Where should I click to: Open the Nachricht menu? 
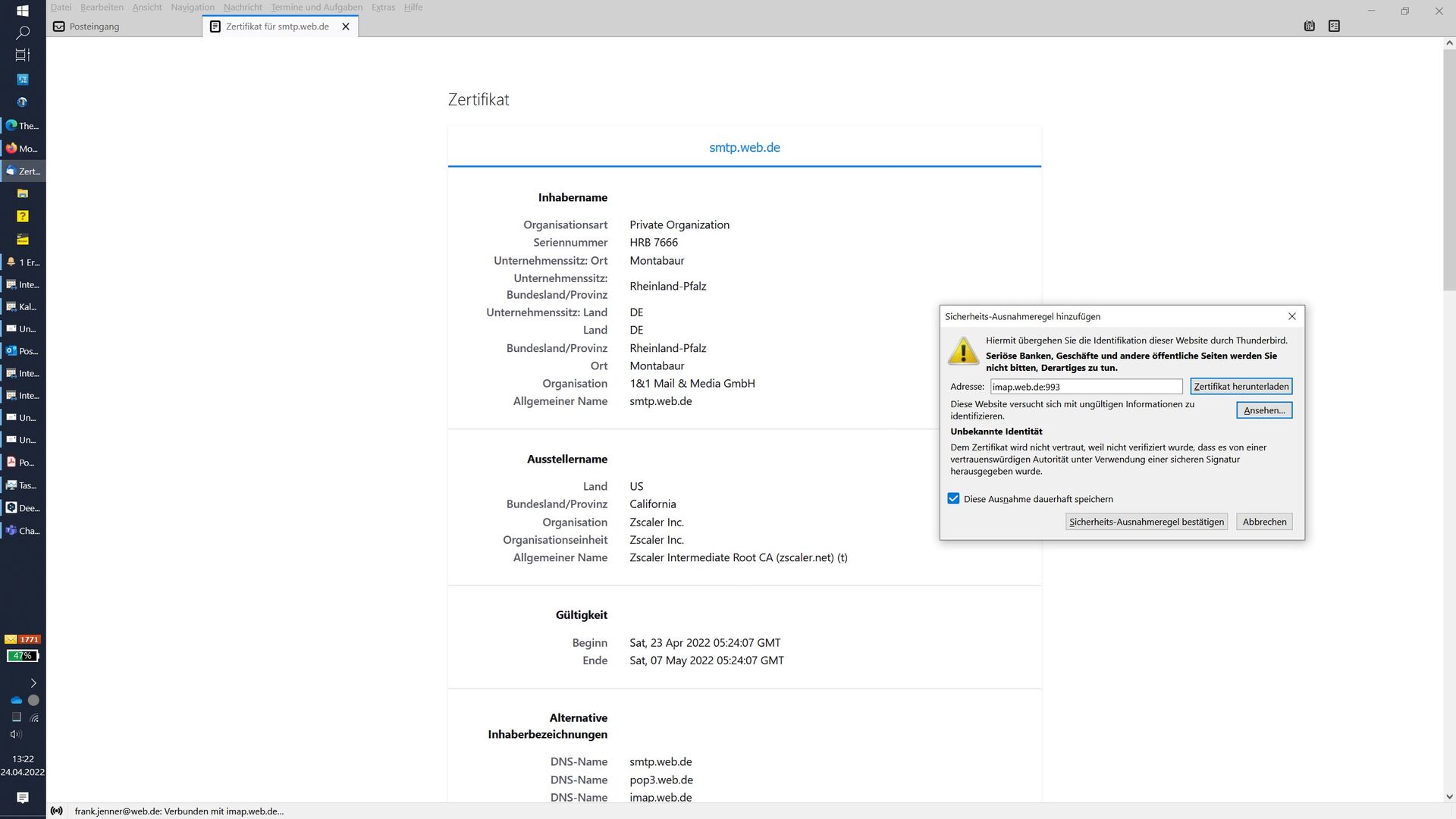243,7
